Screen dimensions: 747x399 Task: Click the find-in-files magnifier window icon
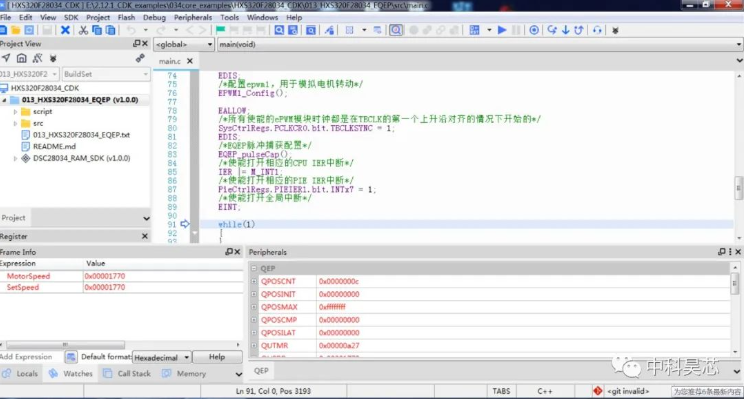coord(311,30)
